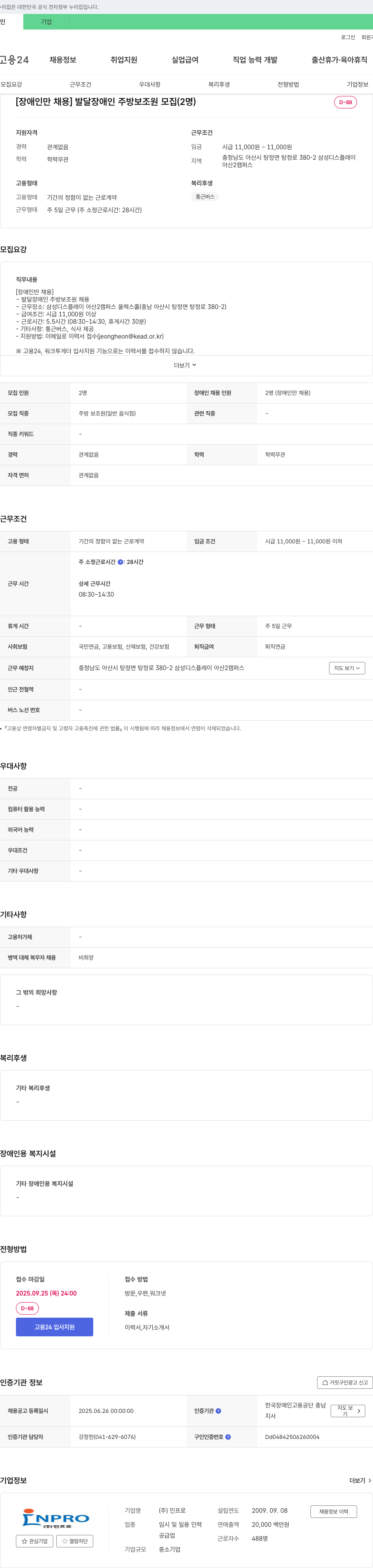Open 지도 보기 for the certifying agency
This screenshot has height=1568, width=373.
[x=347, y=1411]
